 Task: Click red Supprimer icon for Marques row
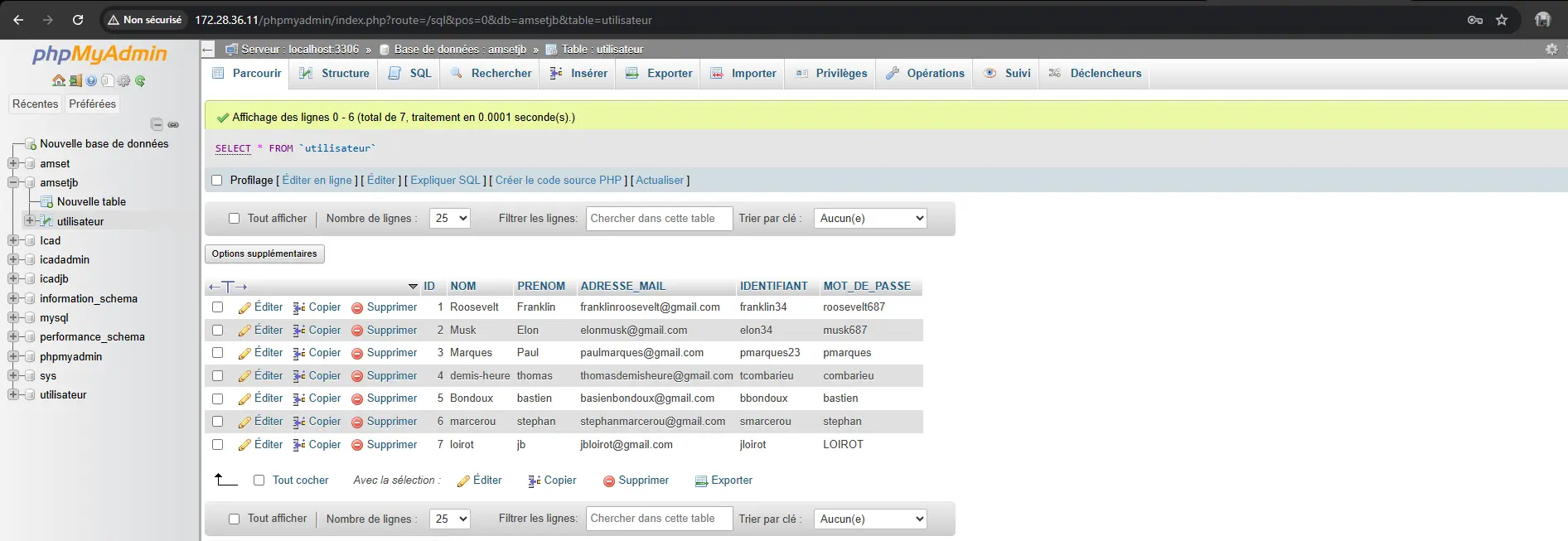point(357,353)
